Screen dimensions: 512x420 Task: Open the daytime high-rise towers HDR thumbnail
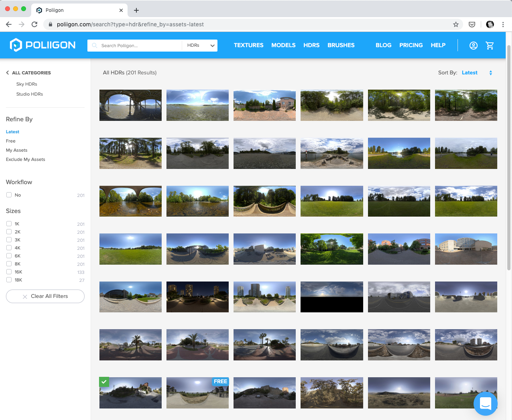coord(265,297)
